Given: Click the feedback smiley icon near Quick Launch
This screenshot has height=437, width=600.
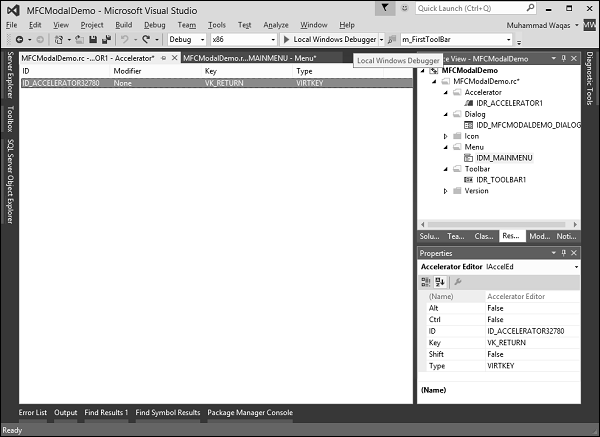Looking at the screenshot, I should (x=403, y=8).
